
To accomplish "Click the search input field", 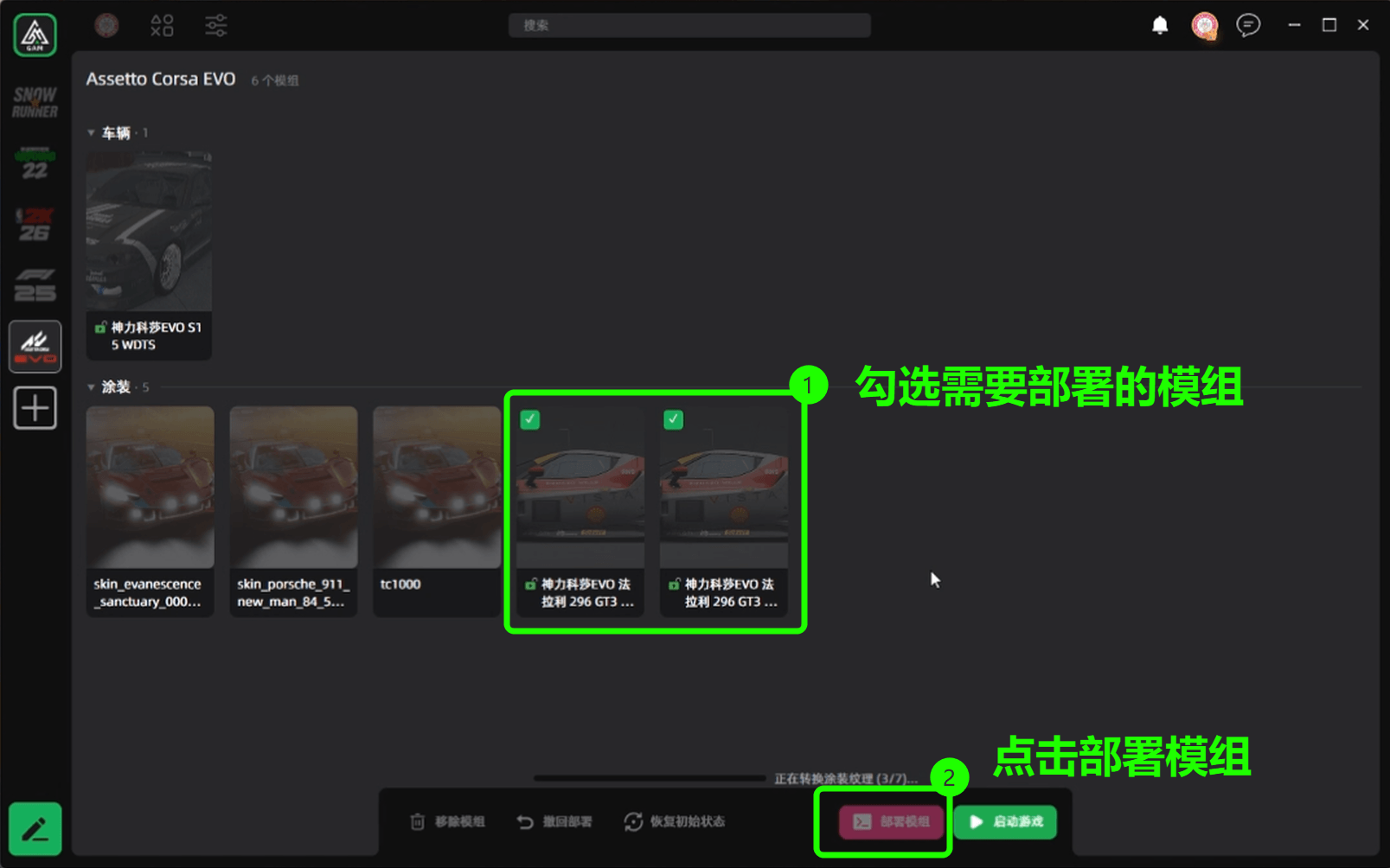I will coord(689,25).
